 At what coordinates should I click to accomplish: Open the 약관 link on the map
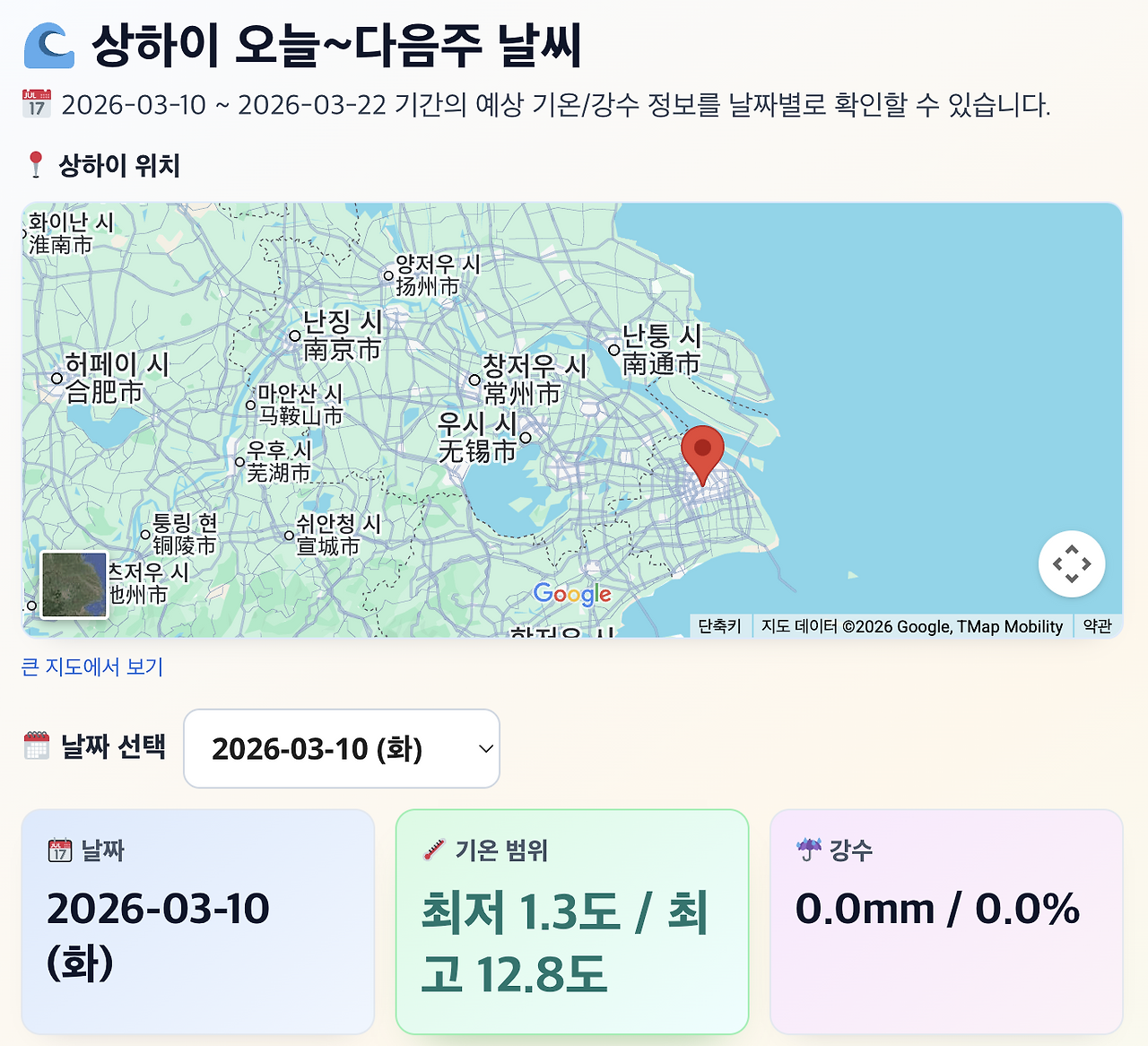(1100, 626)
